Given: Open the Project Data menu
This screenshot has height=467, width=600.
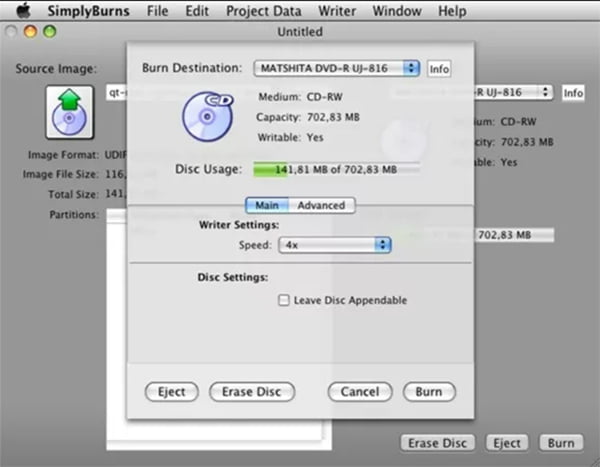Looking at the screenshot, I should coord(264,11).
